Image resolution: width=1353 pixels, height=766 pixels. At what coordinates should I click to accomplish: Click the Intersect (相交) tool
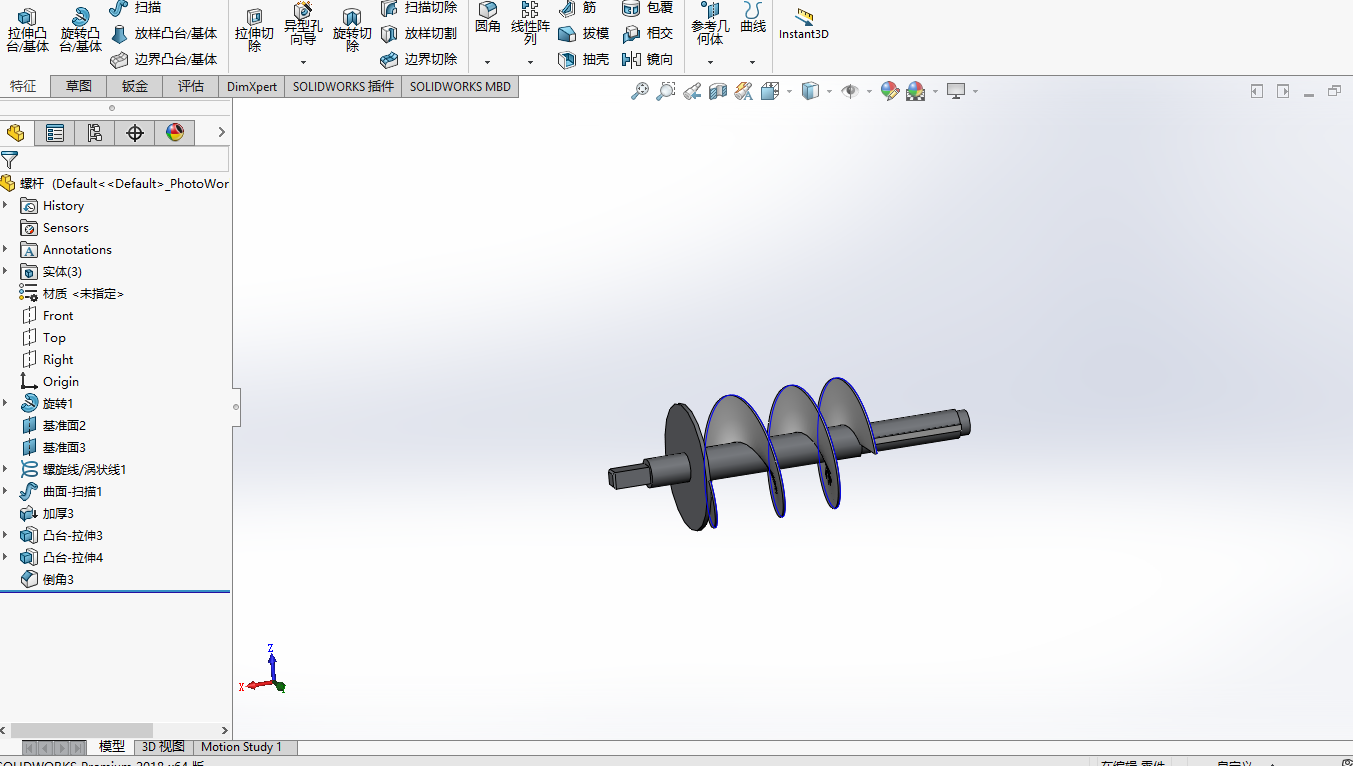click(647, 33)
